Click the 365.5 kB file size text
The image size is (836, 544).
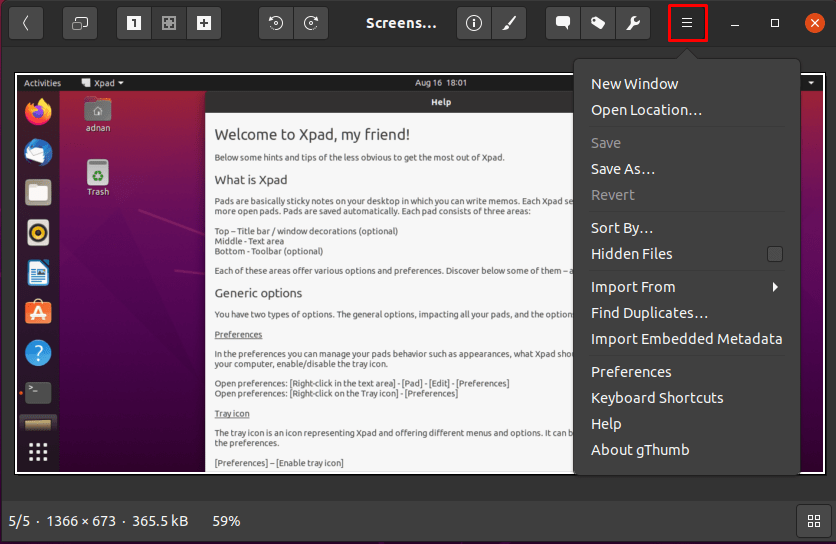pos(160,521)
